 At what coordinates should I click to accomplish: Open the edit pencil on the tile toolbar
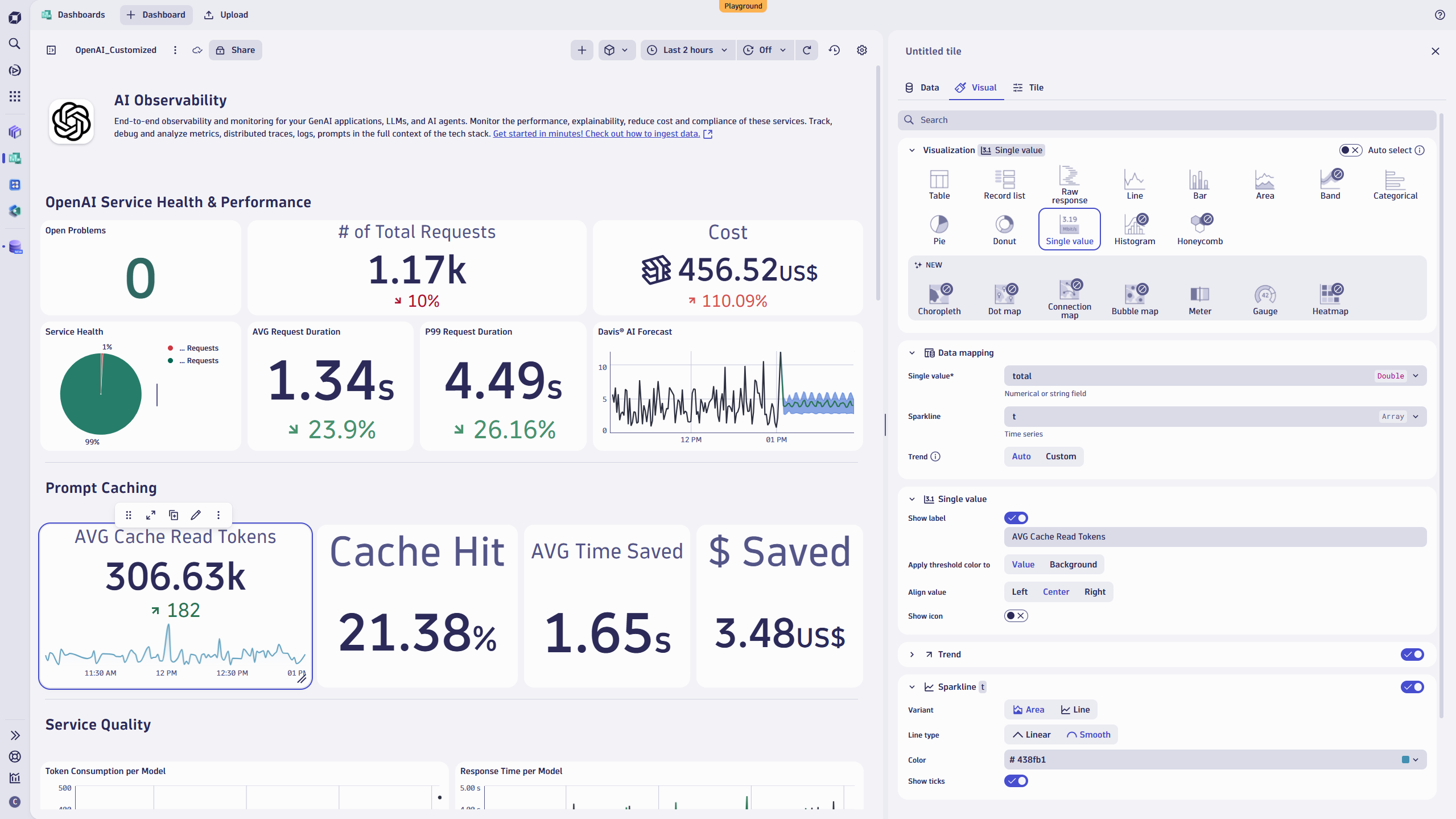(x=195, y=515)
